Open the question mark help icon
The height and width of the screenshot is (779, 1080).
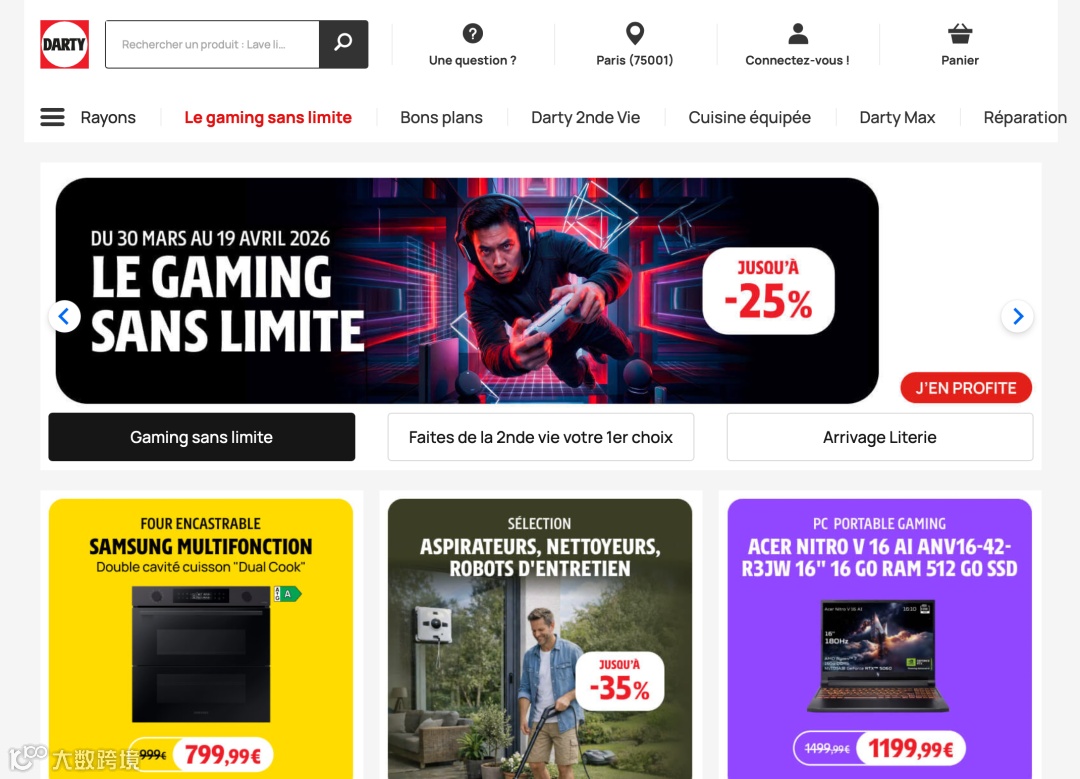tap(472, 33)
